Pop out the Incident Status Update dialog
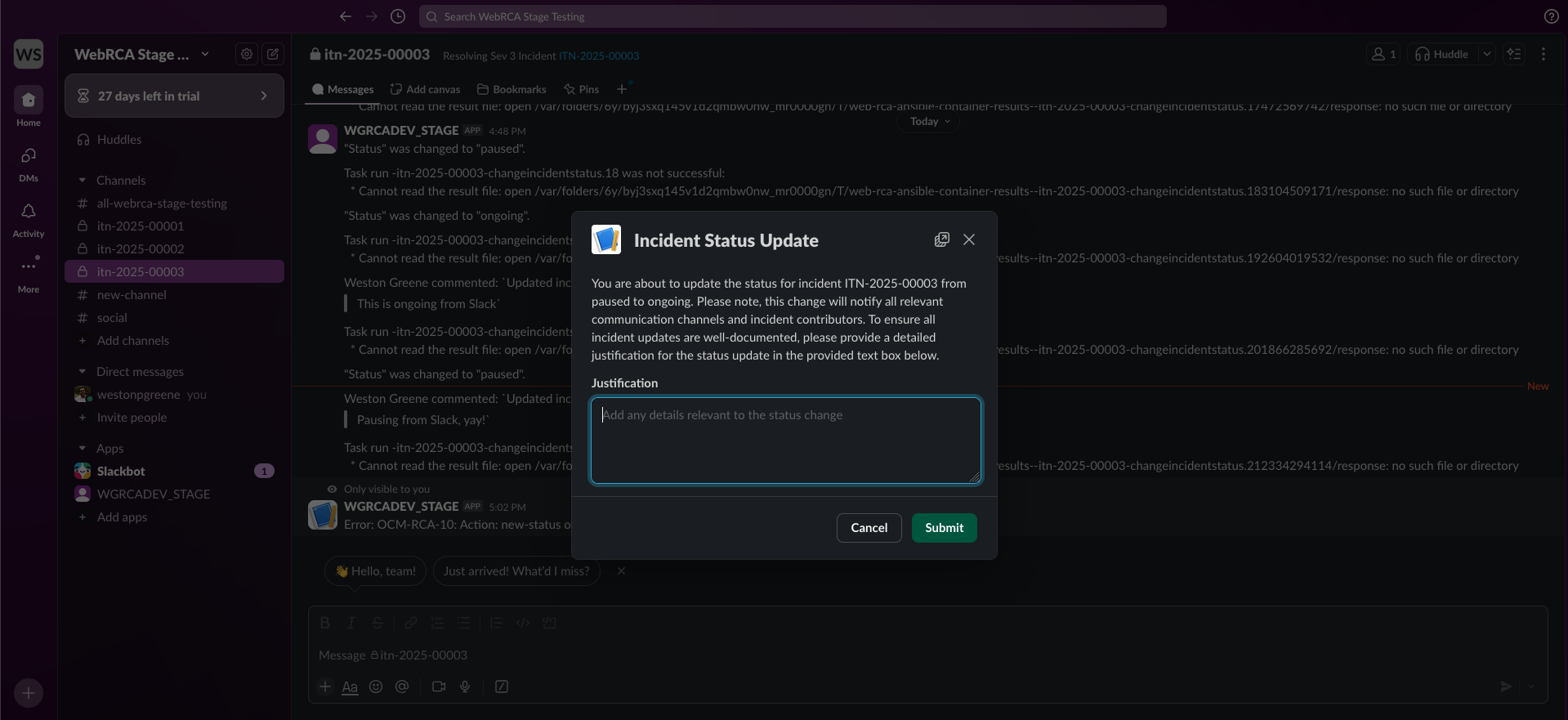The height and width of the screenshot is (720, 1568). click(942, 239)
